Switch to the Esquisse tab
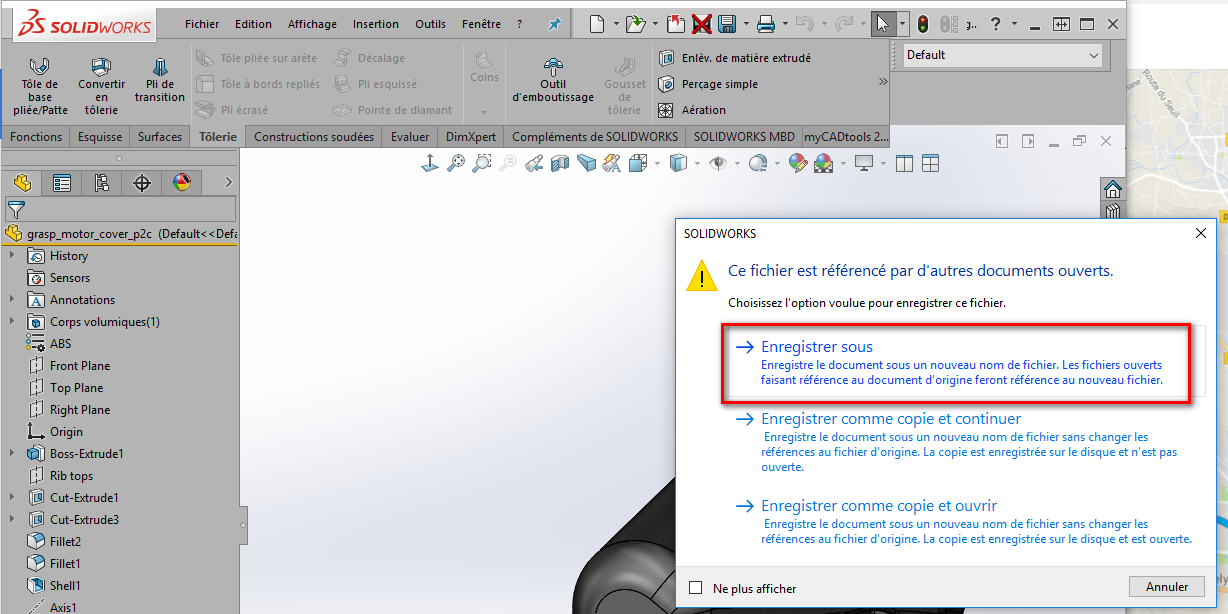The width and height of the screenshot is (1228, 614). [x=100, y=137]
